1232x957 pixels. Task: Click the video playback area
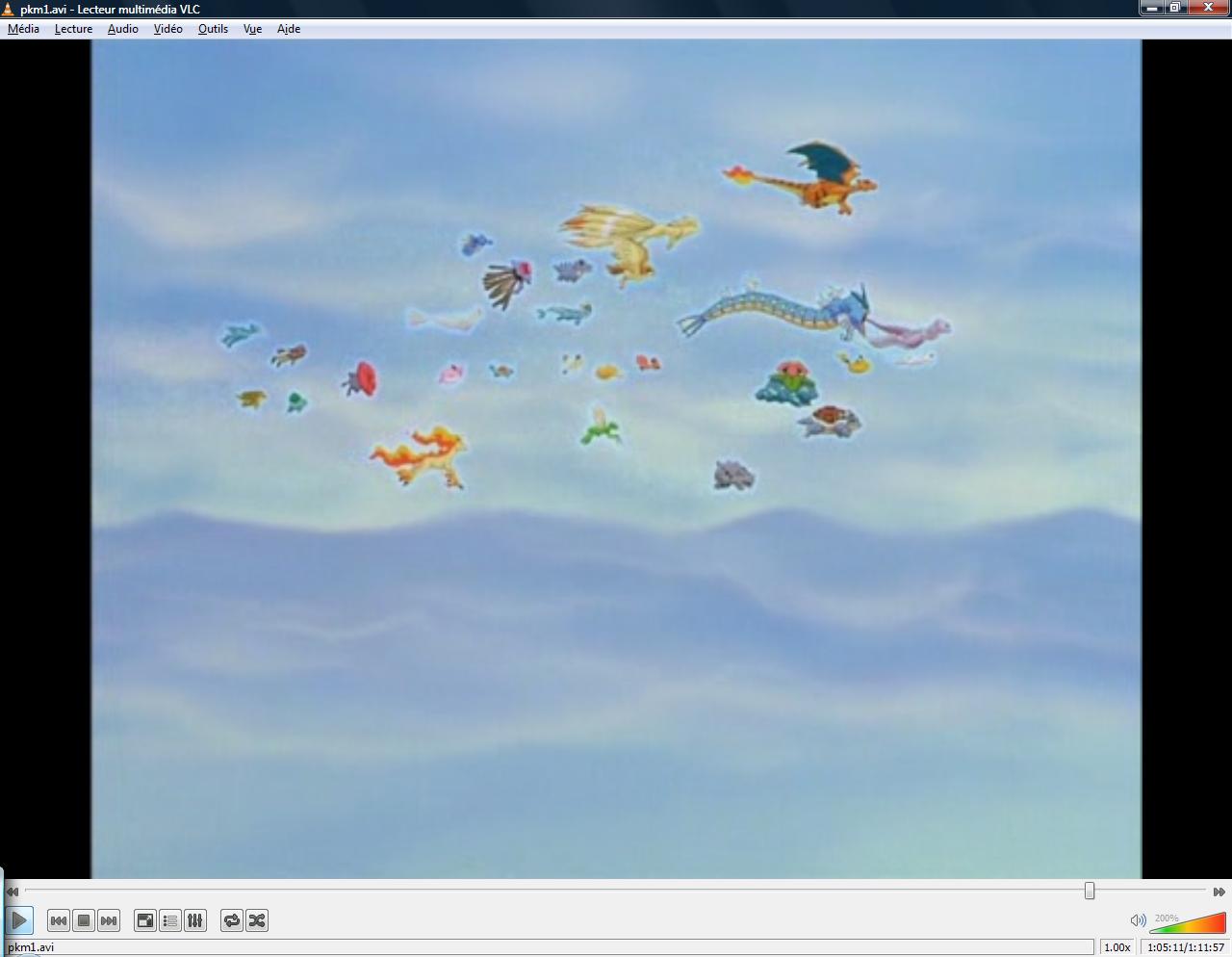pos(616,458)
